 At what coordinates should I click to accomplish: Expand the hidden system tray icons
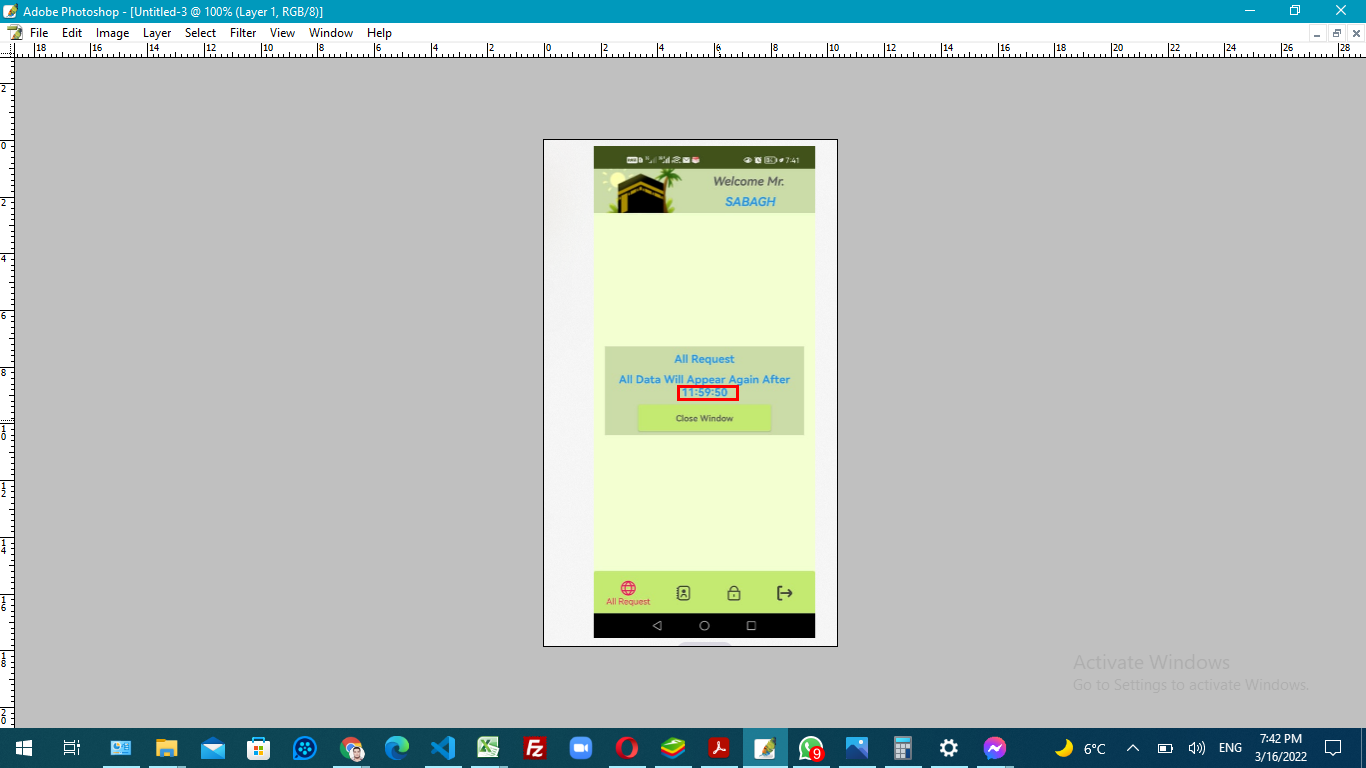point(1133,748)
